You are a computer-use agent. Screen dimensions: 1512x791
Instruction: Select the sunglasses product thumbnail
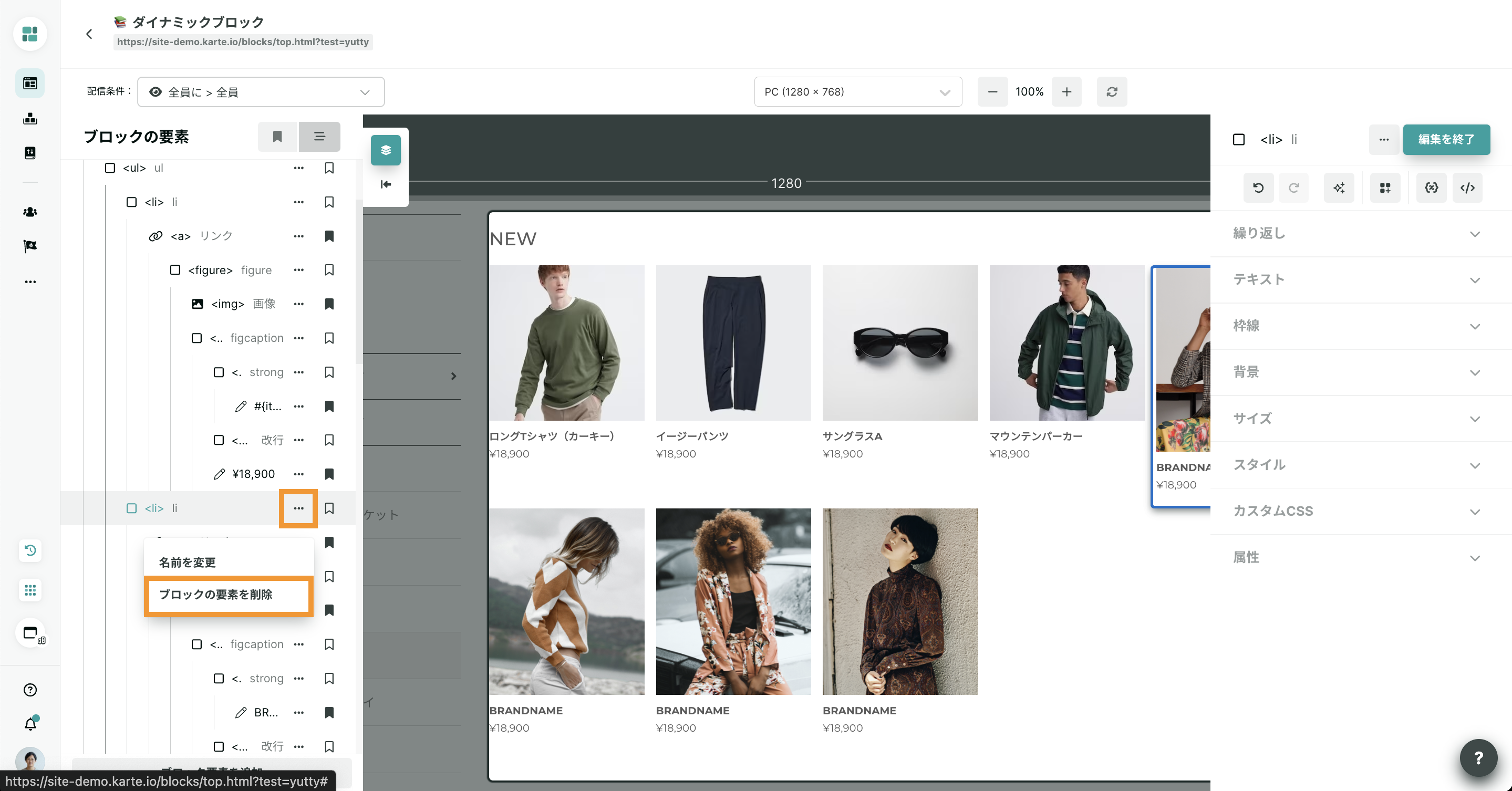(x=900, y=342)
